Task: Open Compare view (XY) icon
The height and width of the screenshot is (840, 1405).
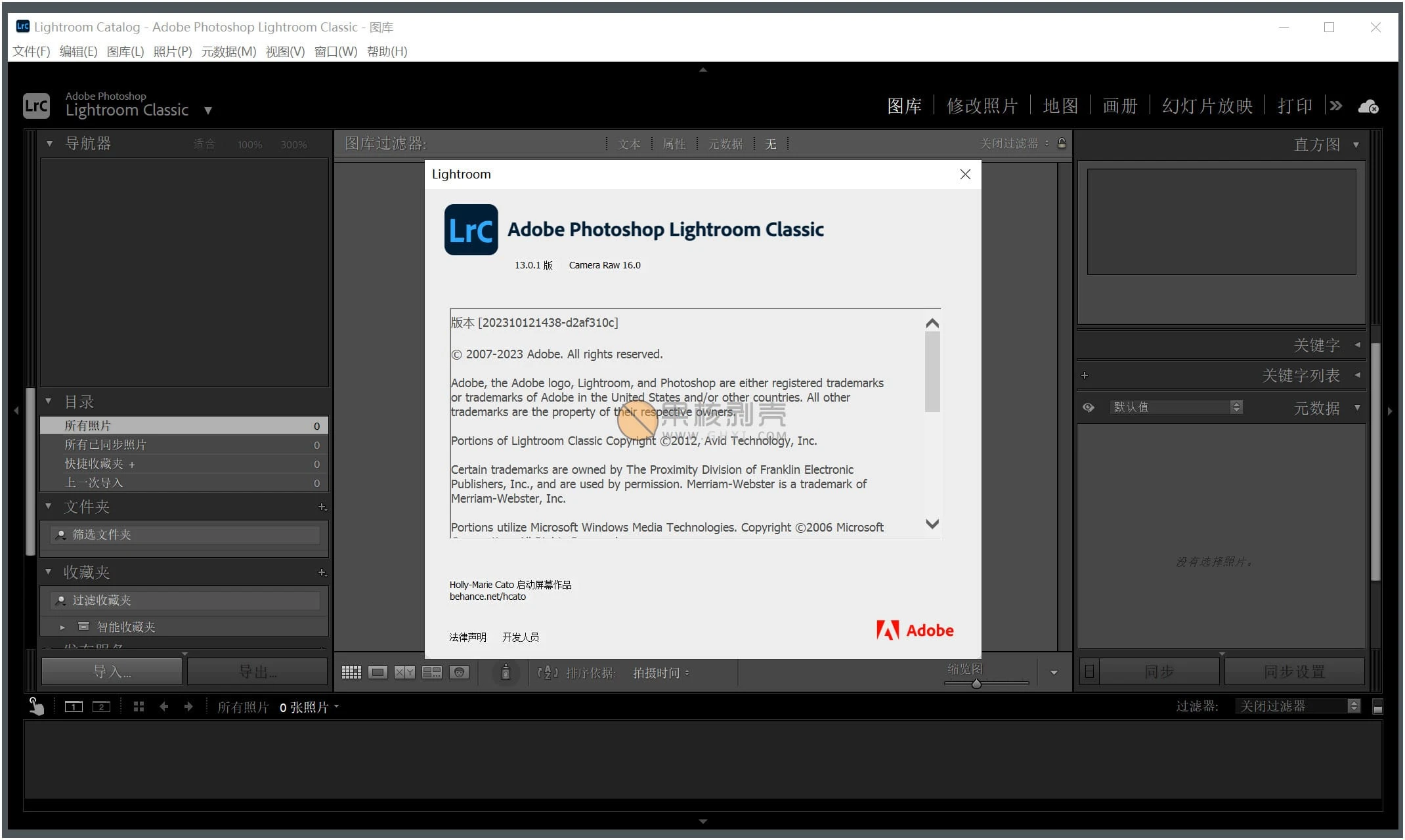Action: pos(404,673)
